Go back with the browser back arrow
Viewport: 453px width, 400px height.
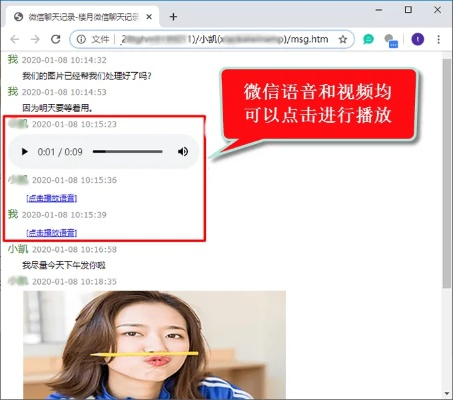(x=15, y=39)
